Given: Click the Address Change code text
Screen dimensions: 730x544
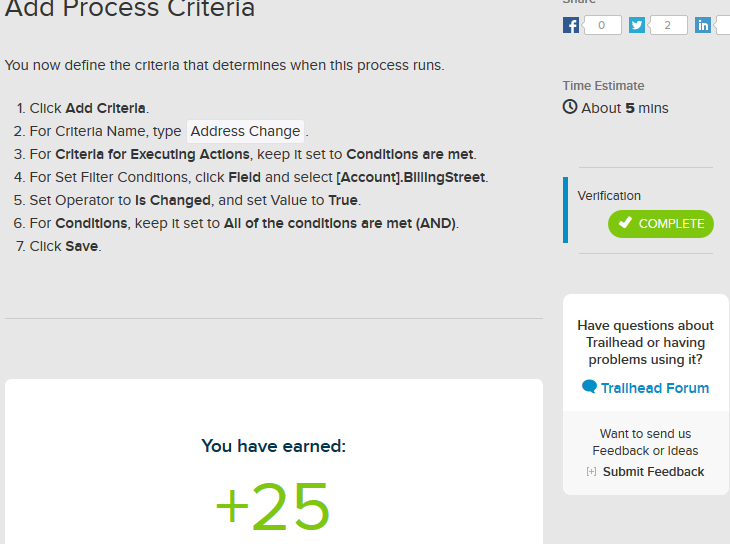Looking at the screenshot, I should click(245, 131).
